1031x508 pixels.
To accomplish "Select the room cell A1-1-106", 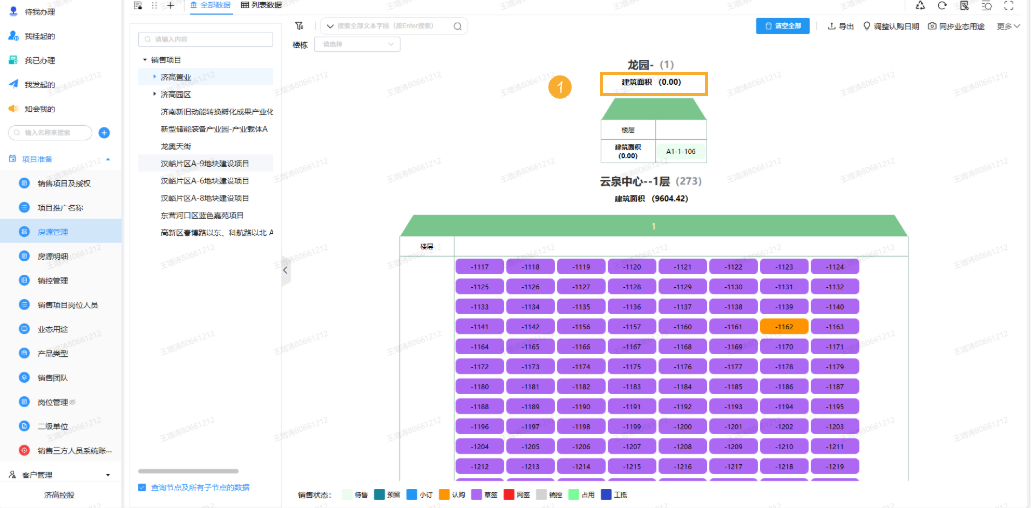I will tap(681, 151).
